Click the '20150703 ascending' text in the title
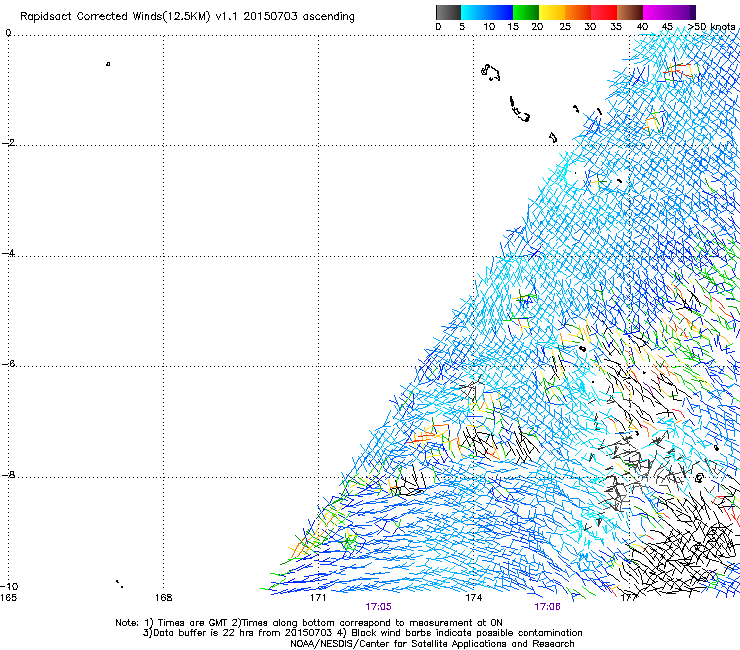This screenshot has width=740, height=650. click(x=299, y=16)
